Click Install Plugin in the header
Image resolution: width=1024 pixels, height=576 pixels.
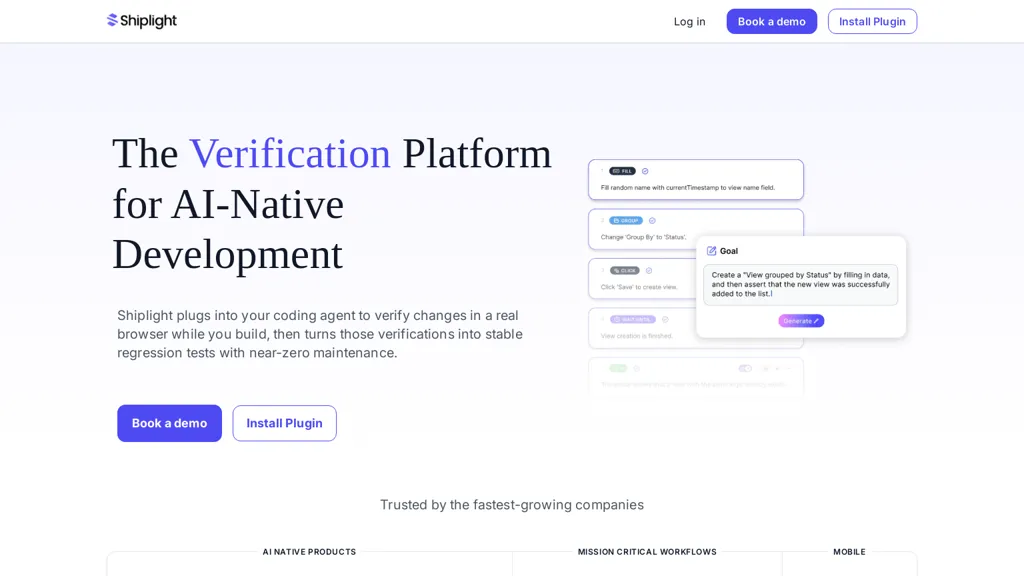pyautogui.click(x=872, y=22)
